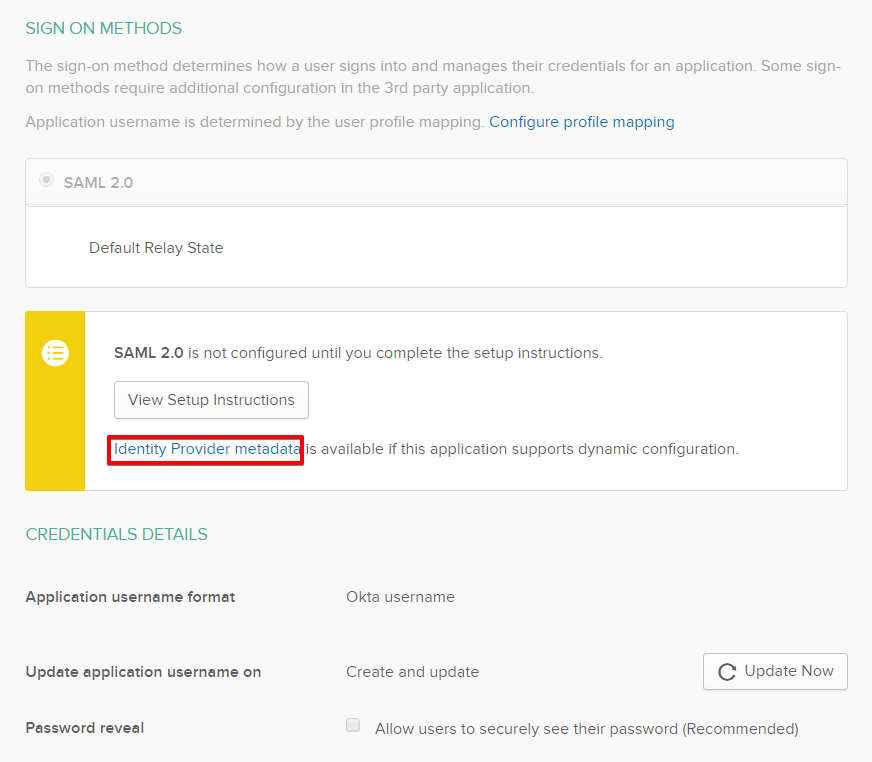Click the CREDENTIALS DETAILS section heading

(116, 534)
